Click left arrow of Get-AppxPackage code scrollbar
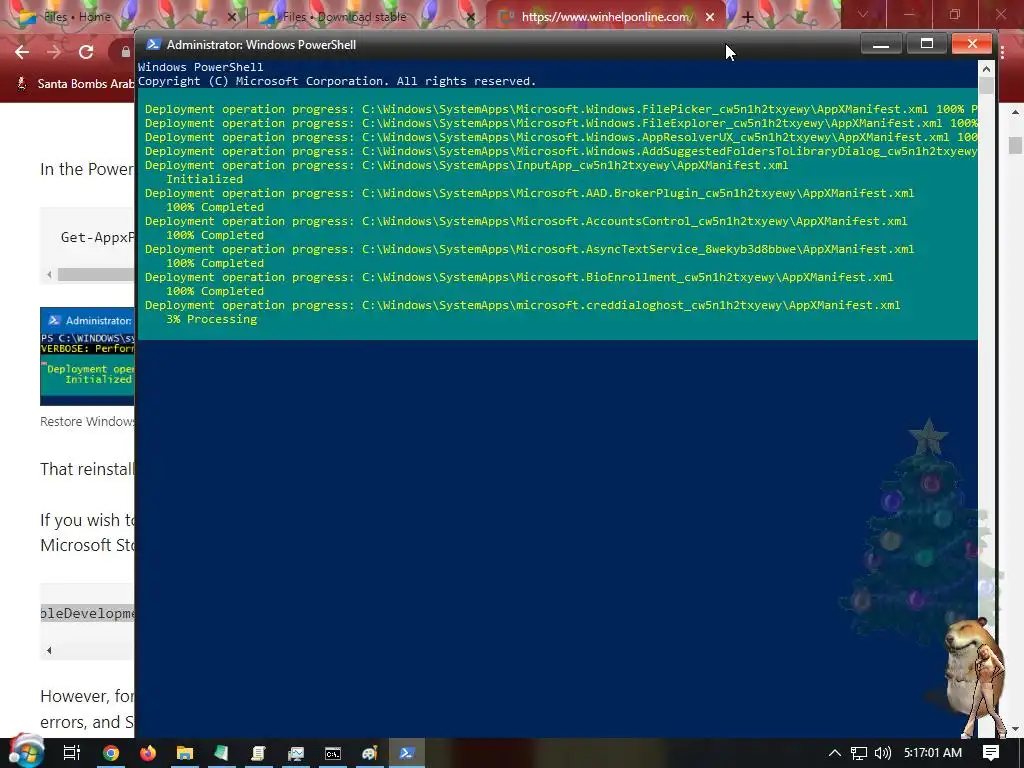Screen dimensions: 1024x768 coord(49,275)
